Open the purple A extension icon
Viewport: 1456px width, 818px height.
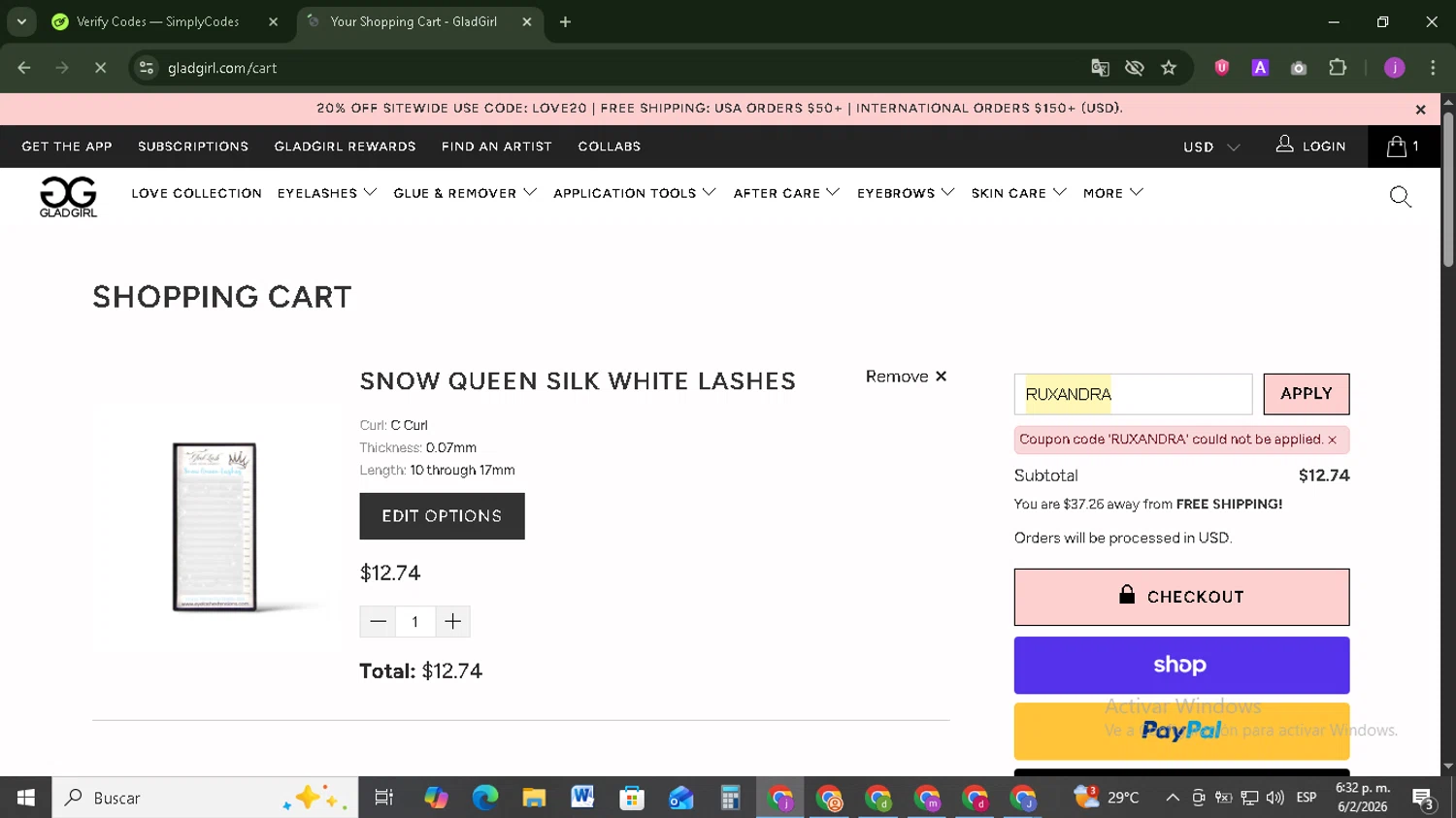point(1260,68)
